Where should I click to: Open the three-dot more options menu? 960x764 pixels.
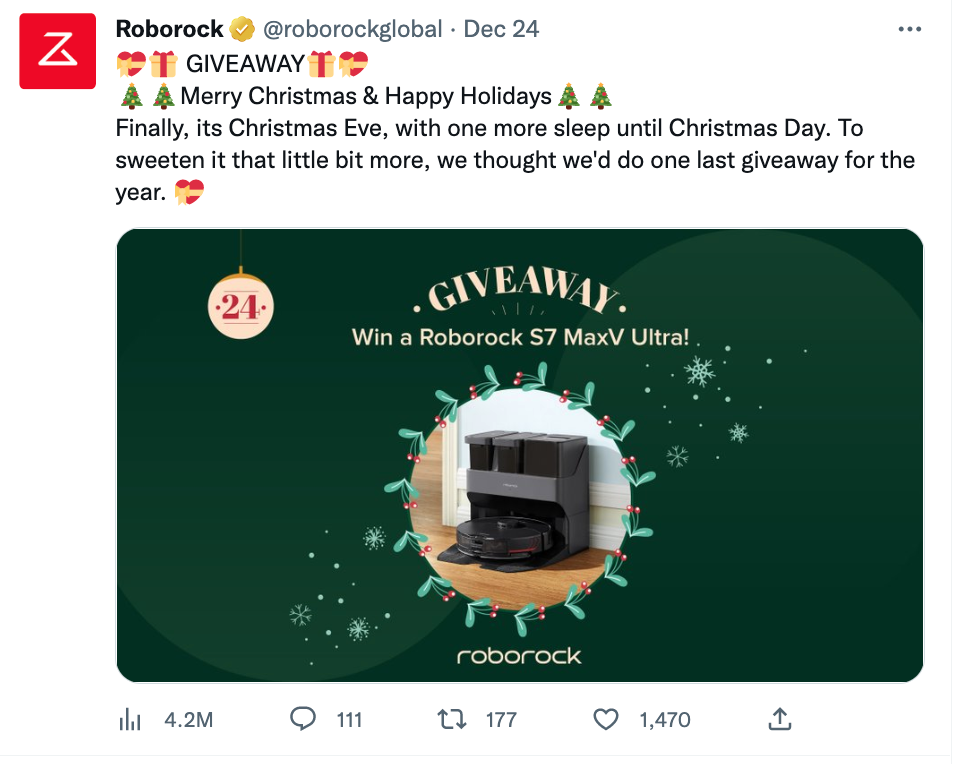pyautogui.click(x=909, y=29)
